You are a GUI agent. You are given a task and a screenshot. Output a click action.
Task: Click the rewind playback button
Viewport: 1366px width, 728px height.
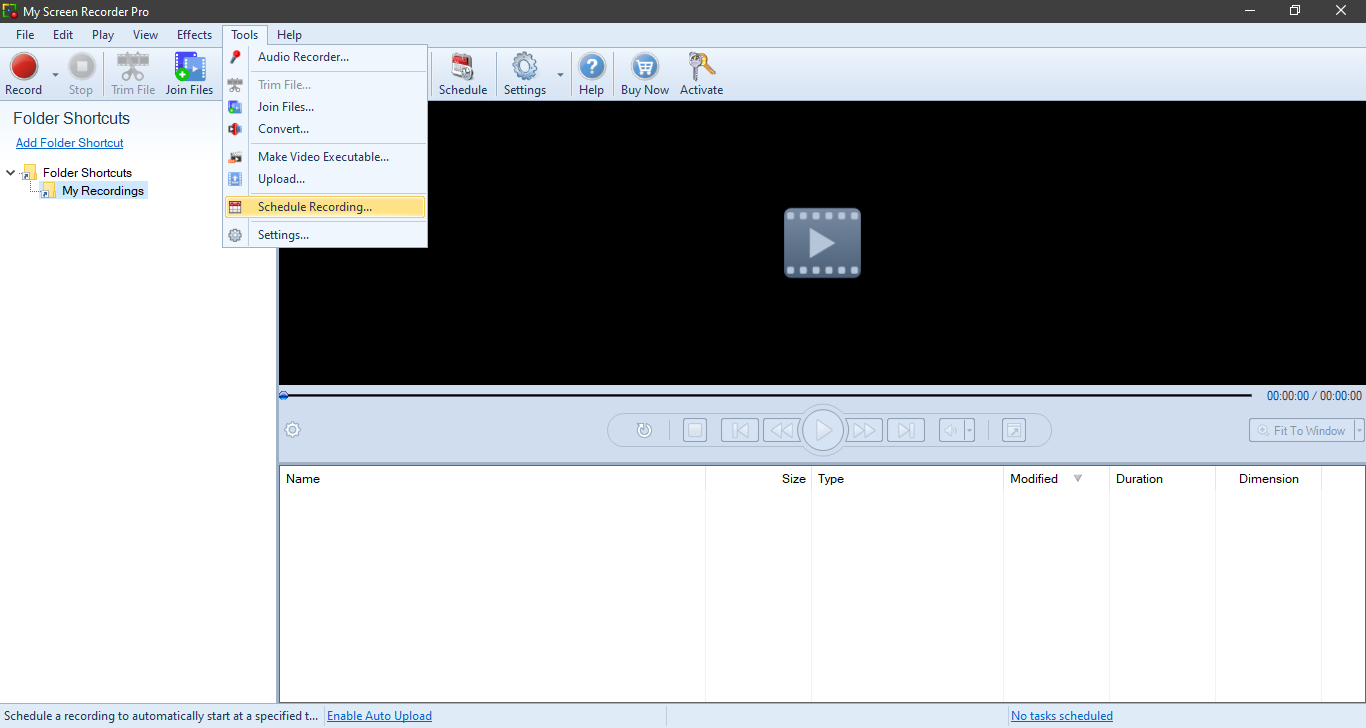pyautogui.click(x=781, y=431)
